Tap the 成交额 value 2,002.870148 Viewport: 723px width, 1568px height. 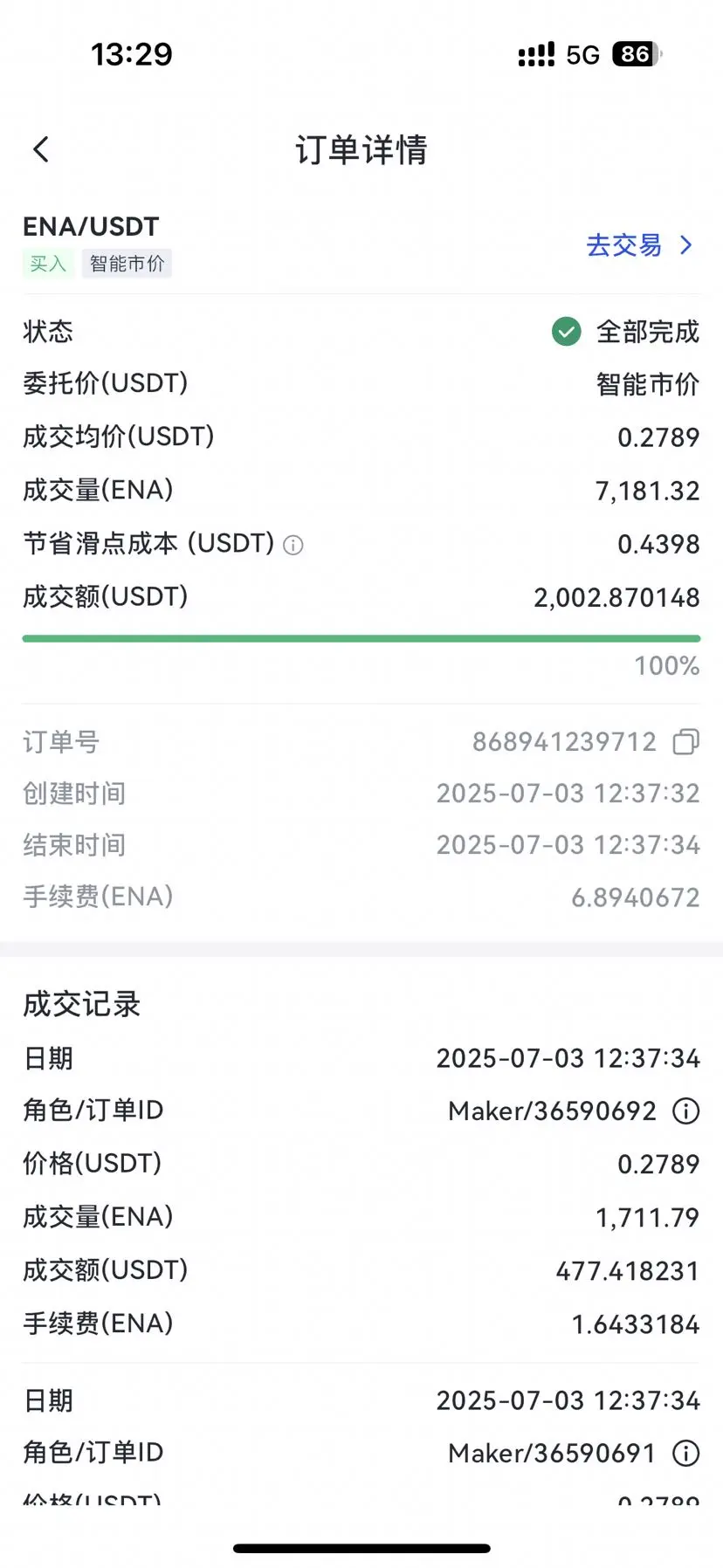coord(616,598)
